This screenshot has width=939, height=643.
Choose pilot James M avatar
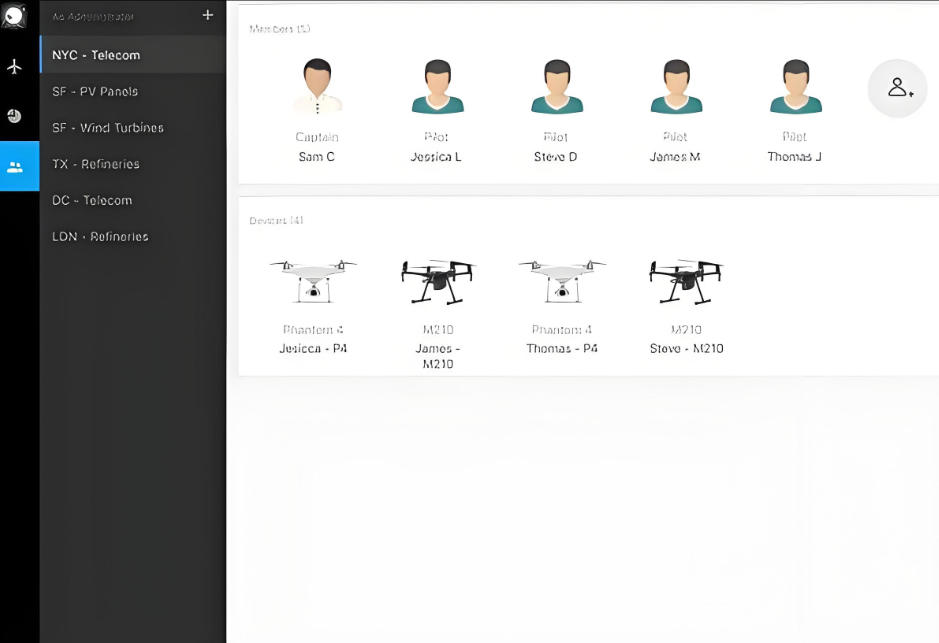tap(676, 87)
